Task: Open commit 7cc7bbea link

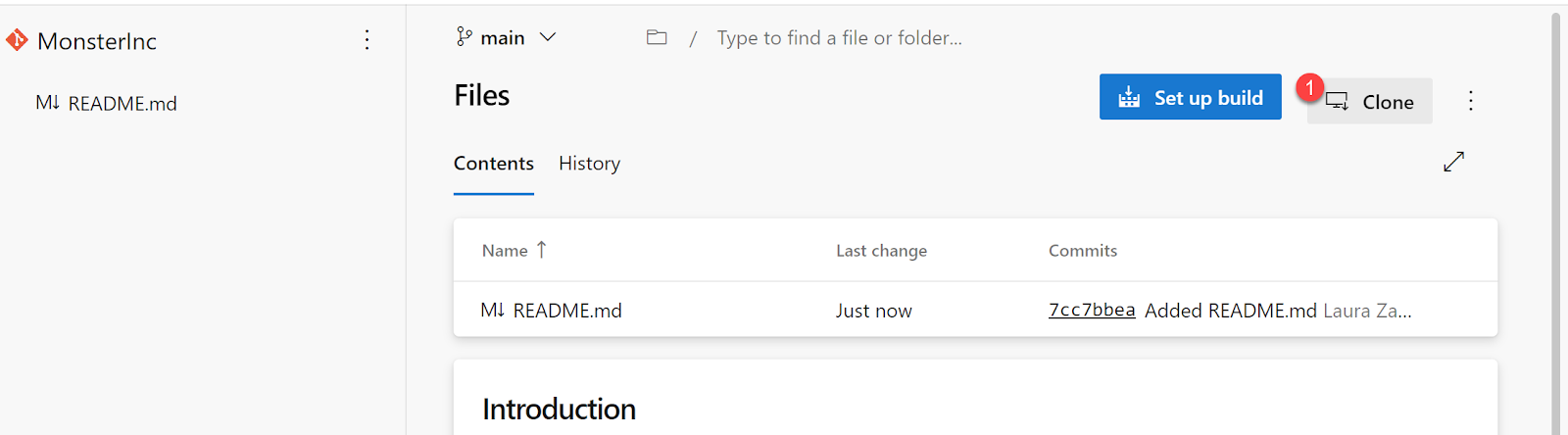Action: point(1092,311)
